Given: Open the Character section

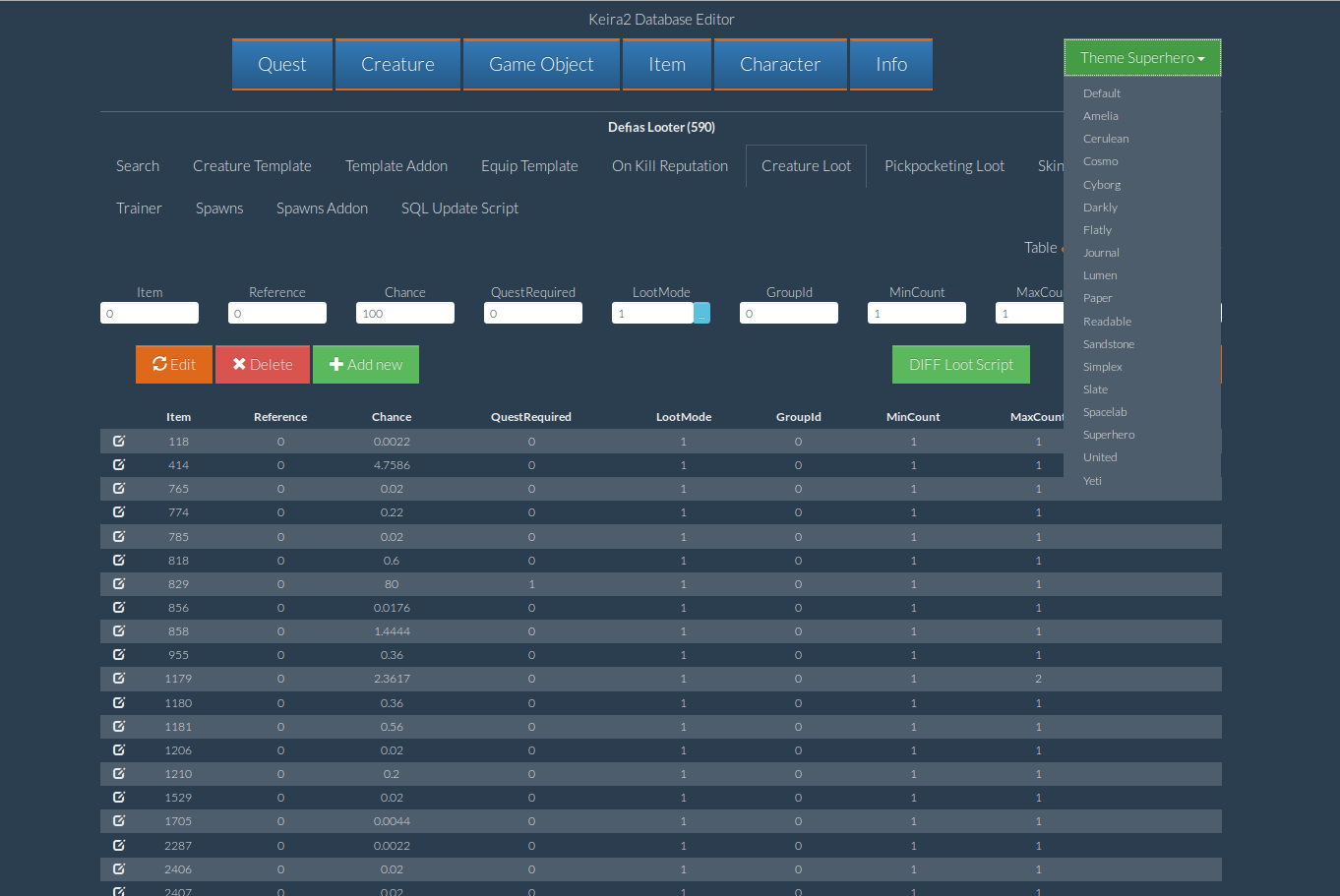Looking at the screenshot, I should click(x=780, y=64).
